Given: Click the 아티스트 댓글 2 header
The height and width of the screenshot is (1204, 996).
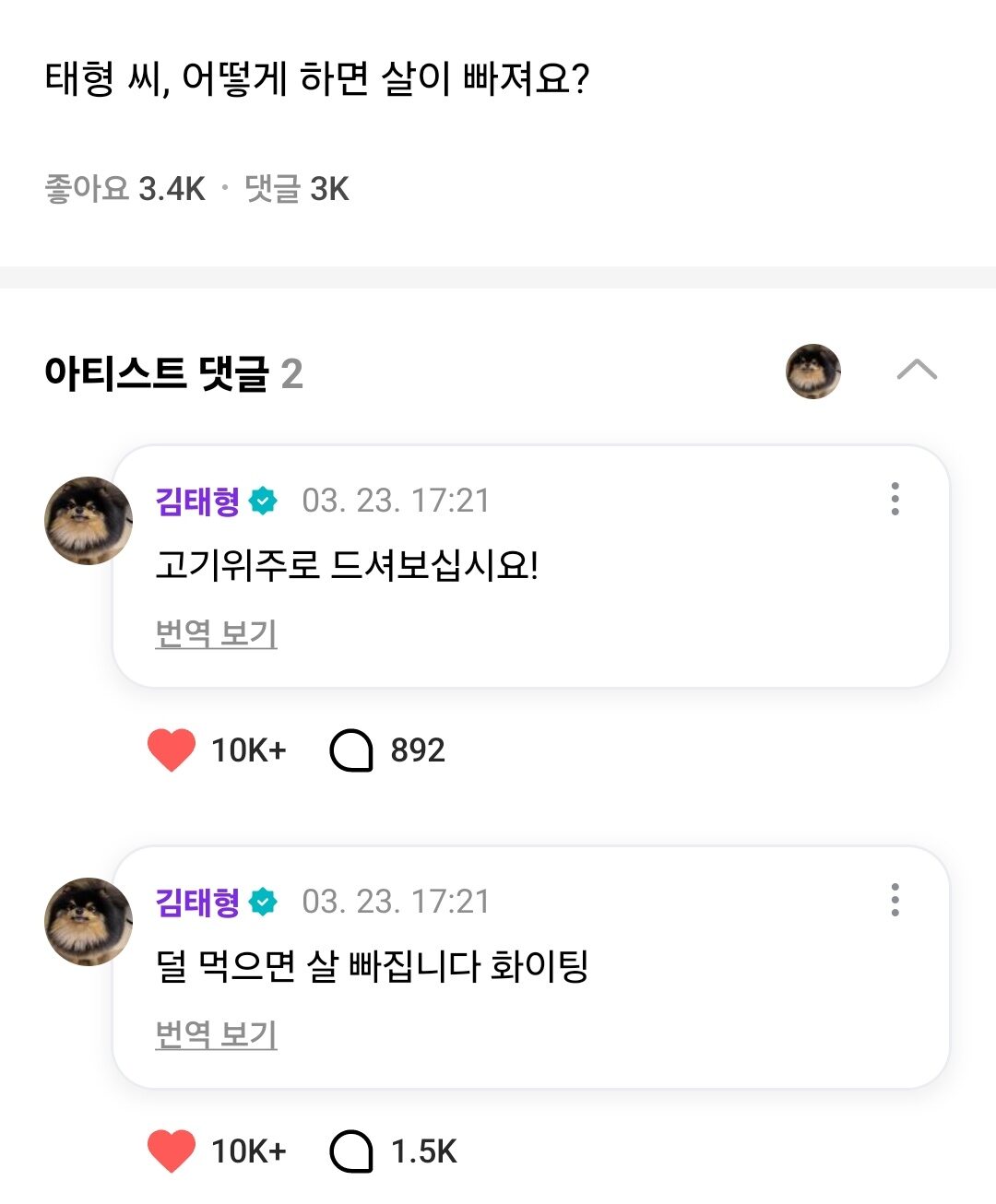Looking at the screenshot, I should (x=173, y=373).
